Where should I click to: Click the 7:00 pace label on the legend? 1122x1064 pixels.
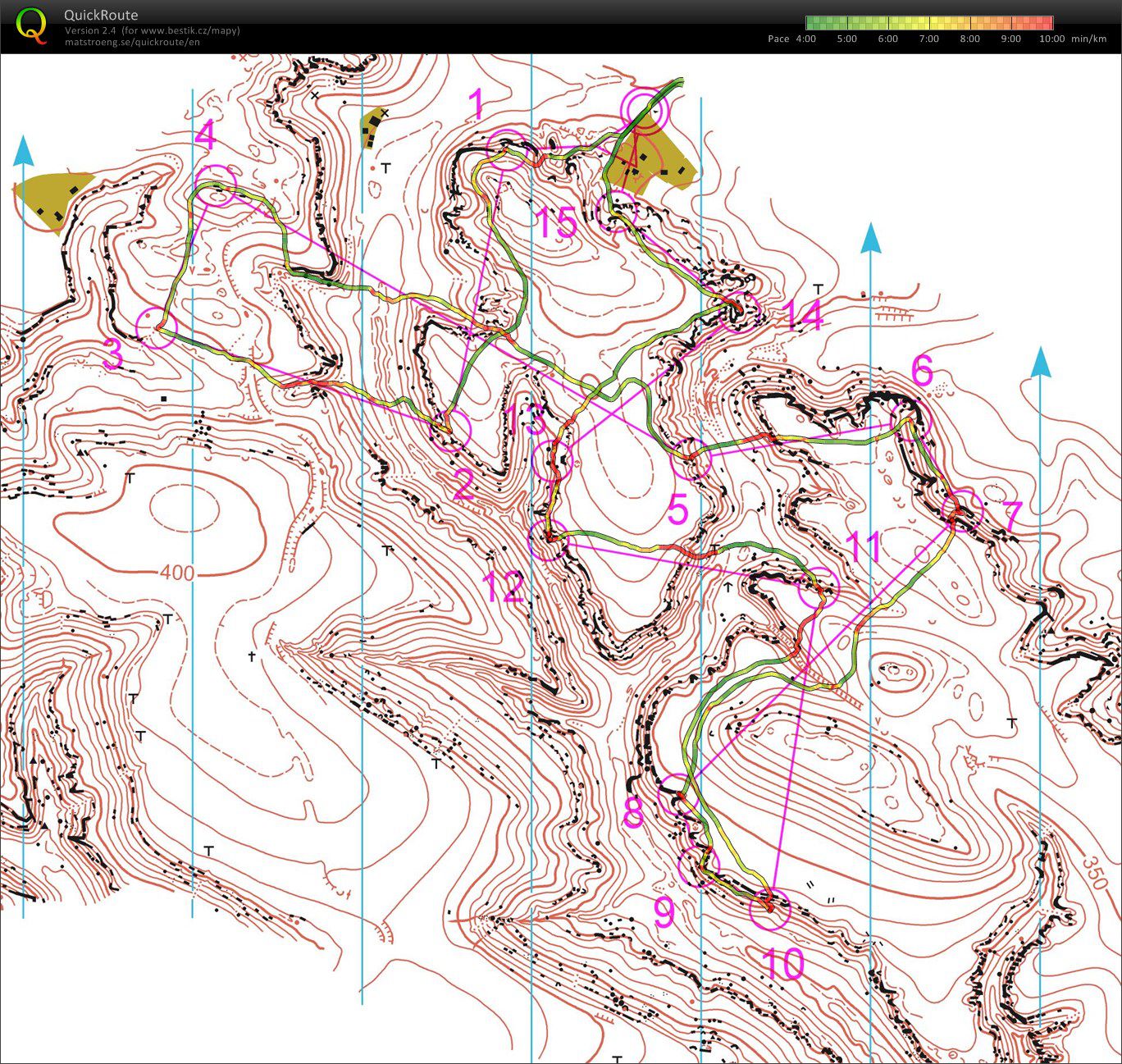click(928, 39)
